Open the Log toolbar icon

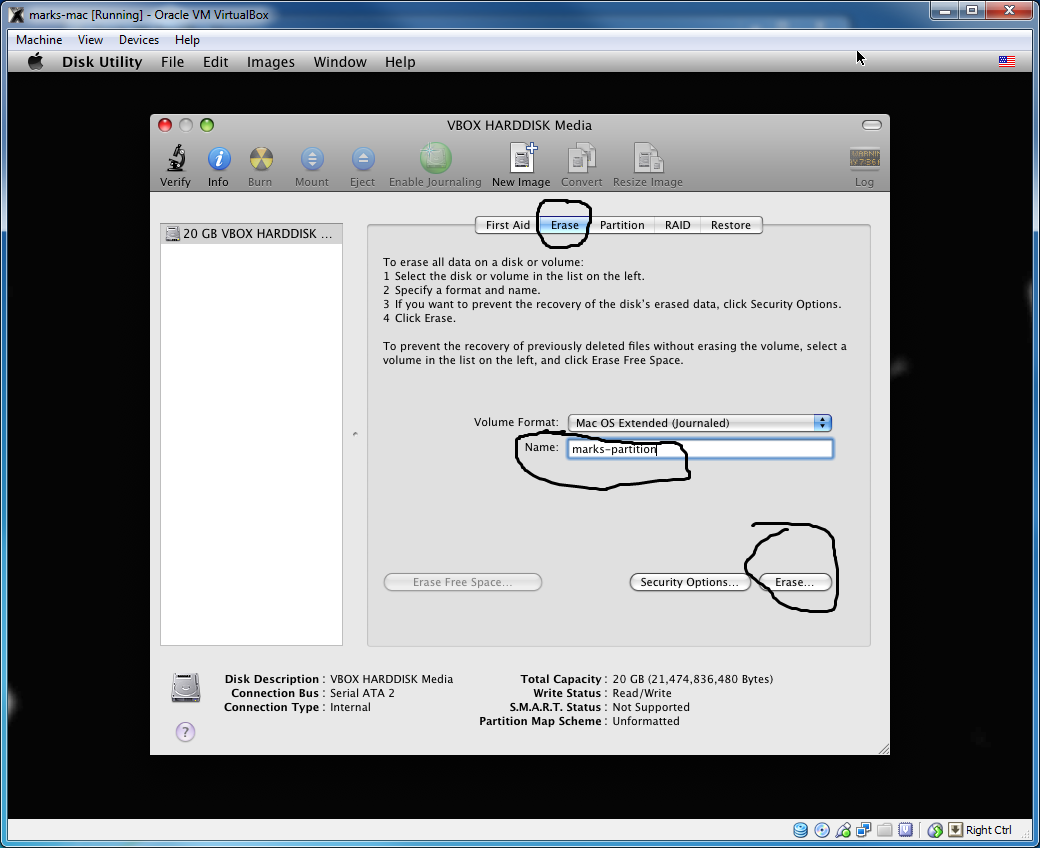pos(865,158)
